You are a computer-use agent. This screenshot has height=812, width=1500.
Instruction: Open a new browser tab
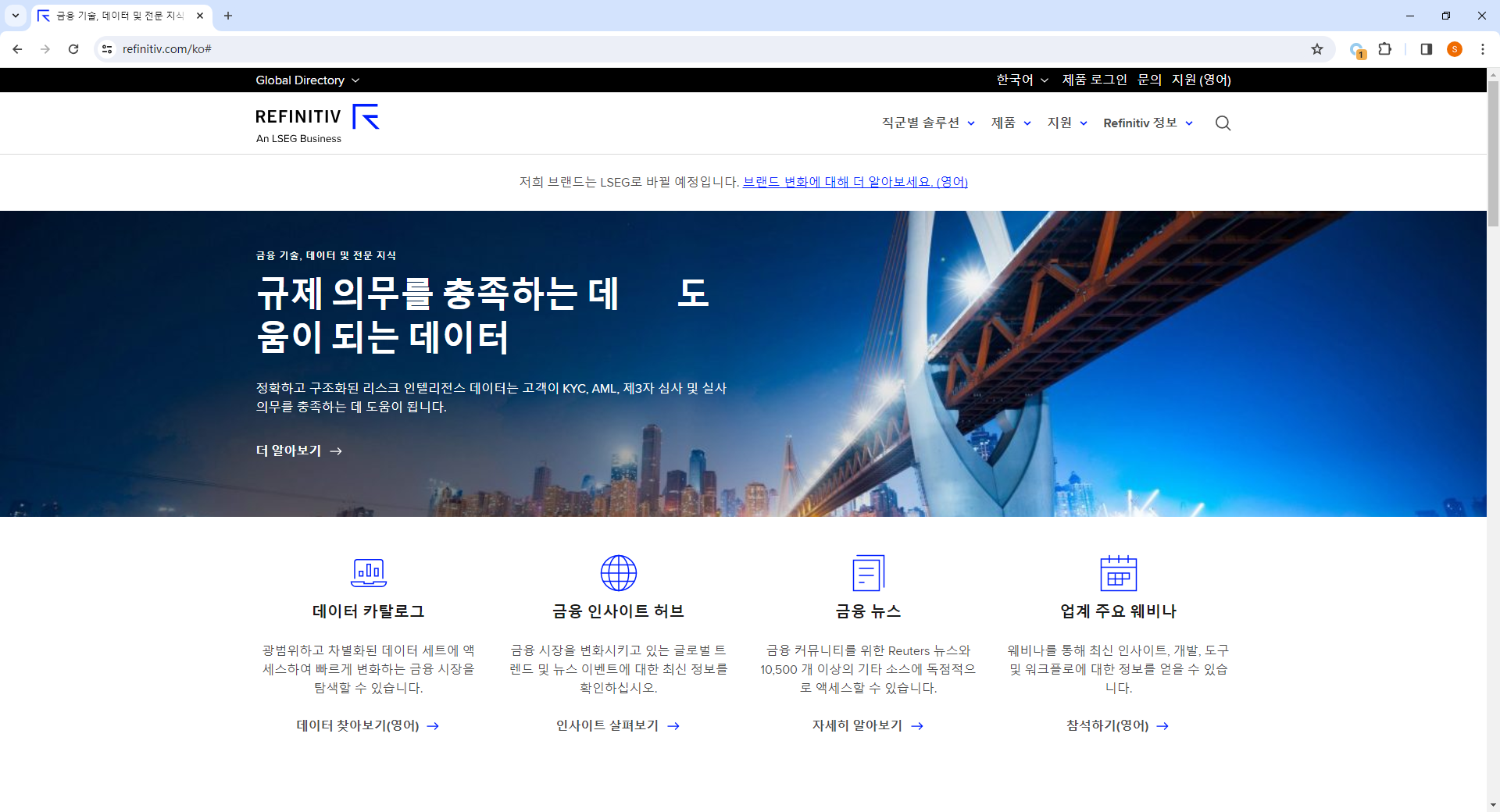click(x=228, y=16)
